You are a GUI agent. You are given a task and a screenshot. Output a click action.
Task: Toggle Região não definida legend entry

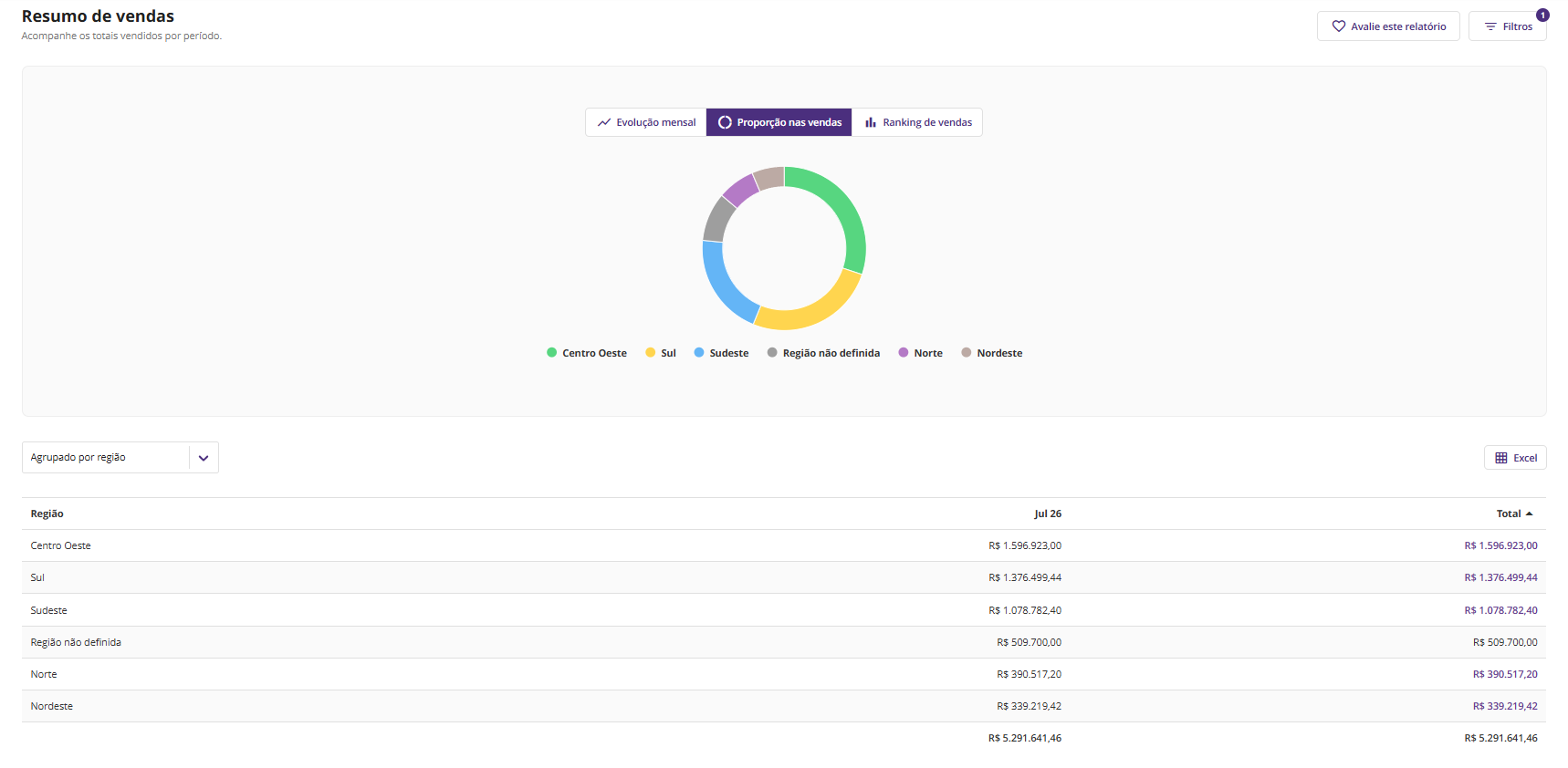[x=823, y=353]
